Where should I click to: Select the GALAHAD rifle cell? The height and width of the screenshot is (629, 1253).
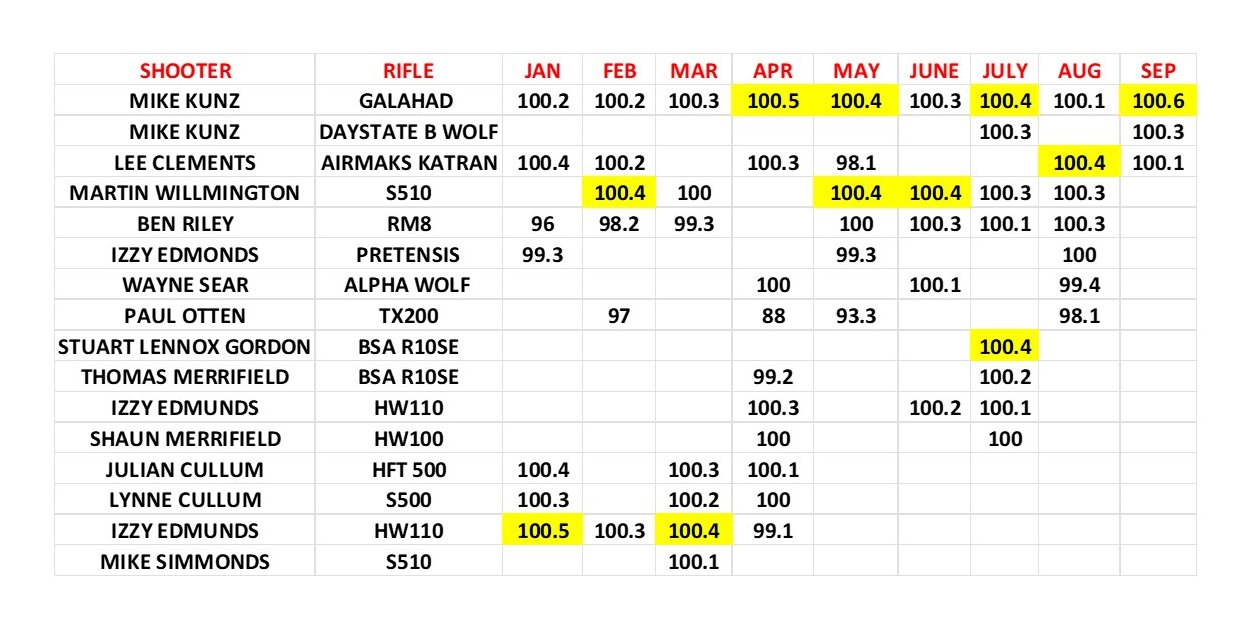408,101
